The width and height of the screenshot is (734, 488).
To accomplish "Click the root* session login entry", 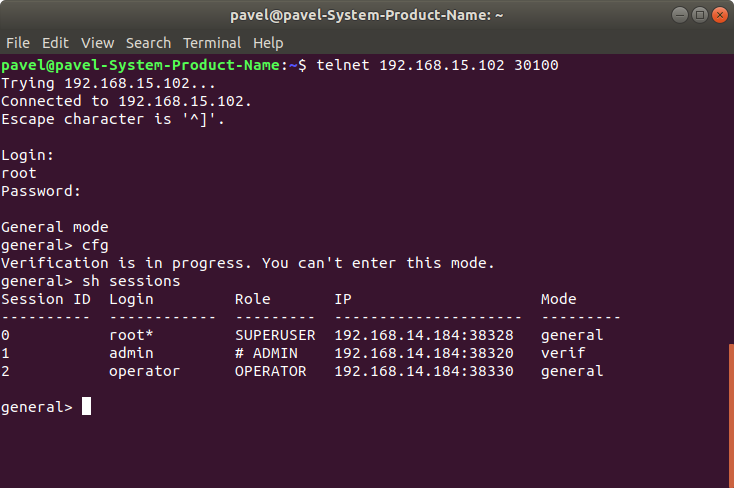I will click(x=131, y=335).
